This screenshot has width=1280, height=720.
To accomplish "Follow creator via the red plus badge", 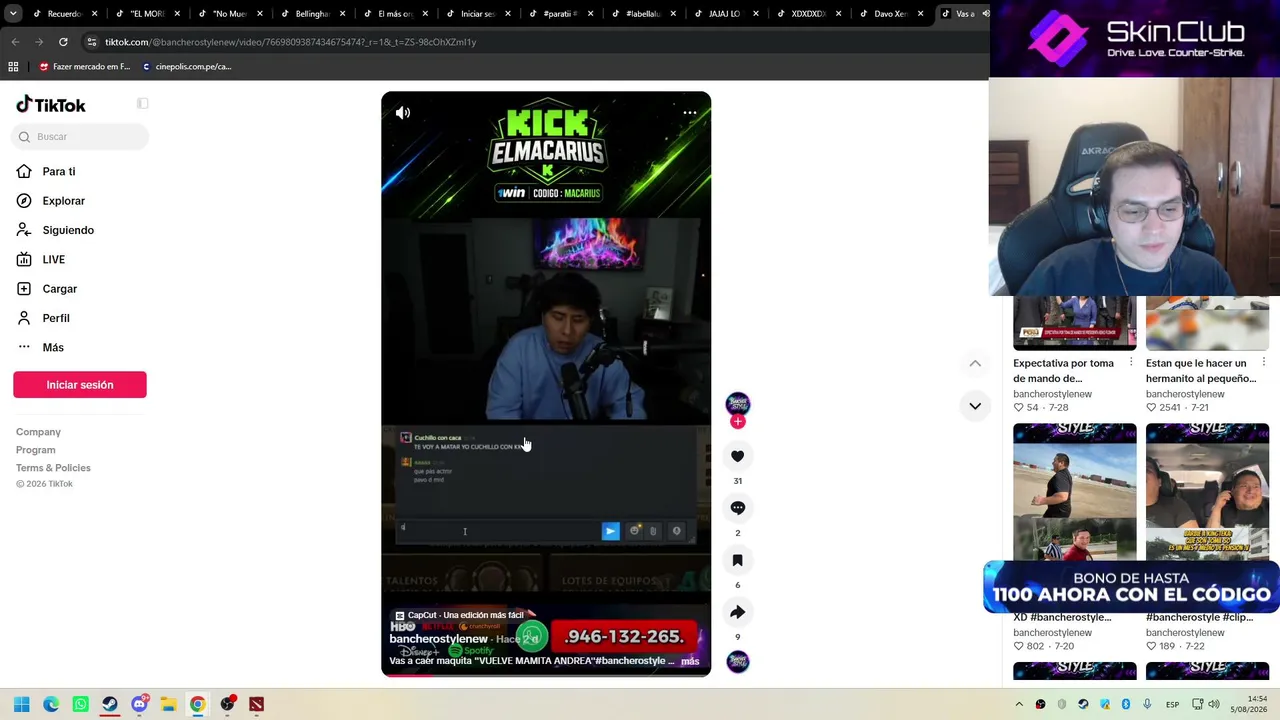I will (737, 422).
